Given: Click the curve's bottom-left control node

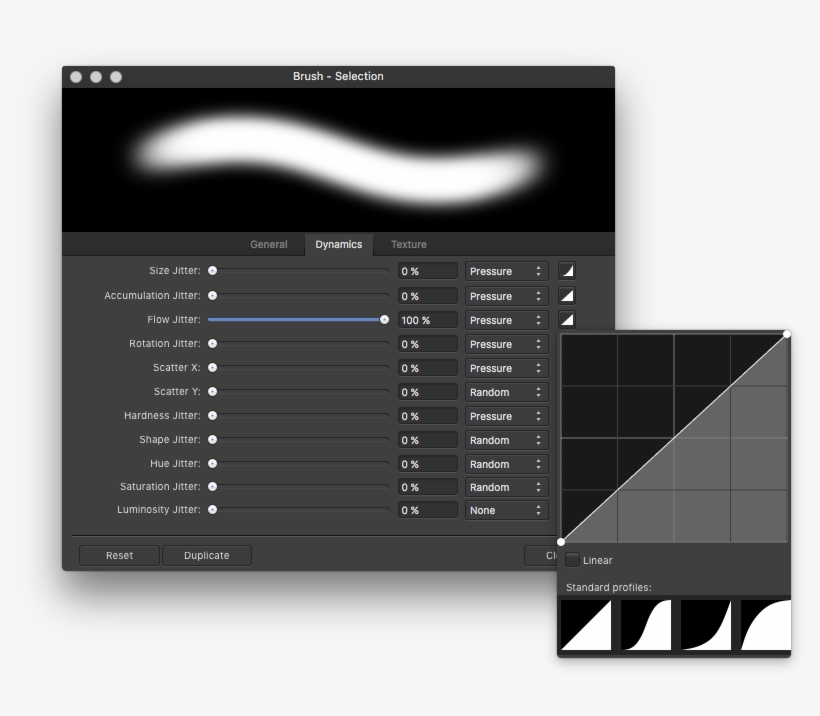Looking at the screenshot, I should [561, 542].
